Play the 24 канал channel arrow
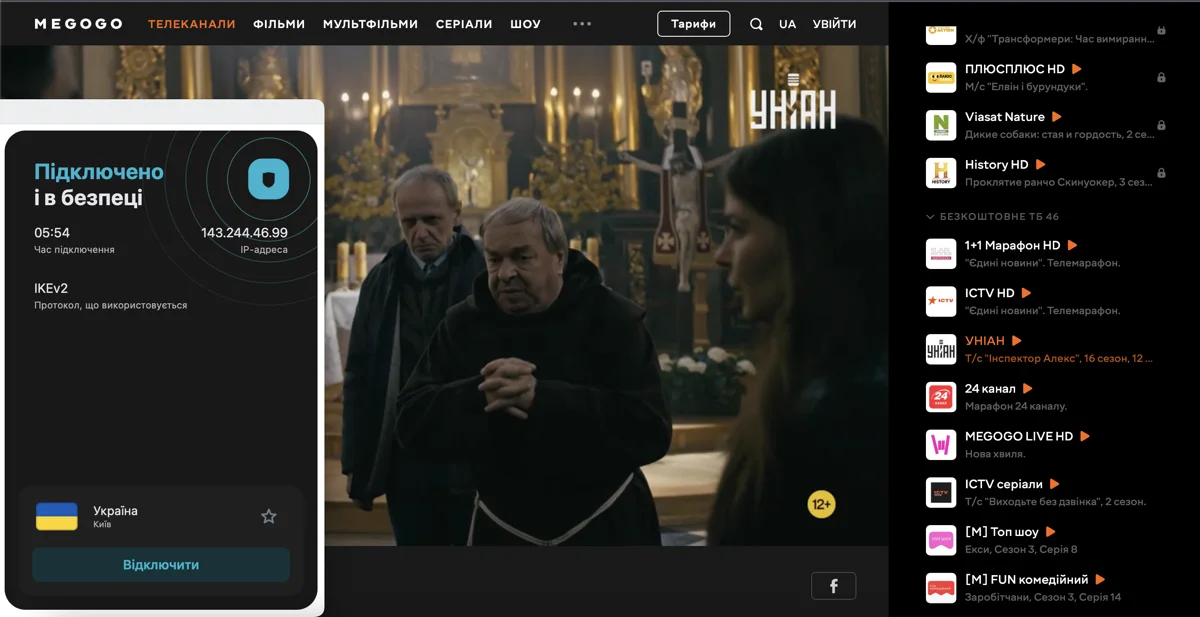This screenshot has width=1200, height=617. click(x=1027, y=388)
